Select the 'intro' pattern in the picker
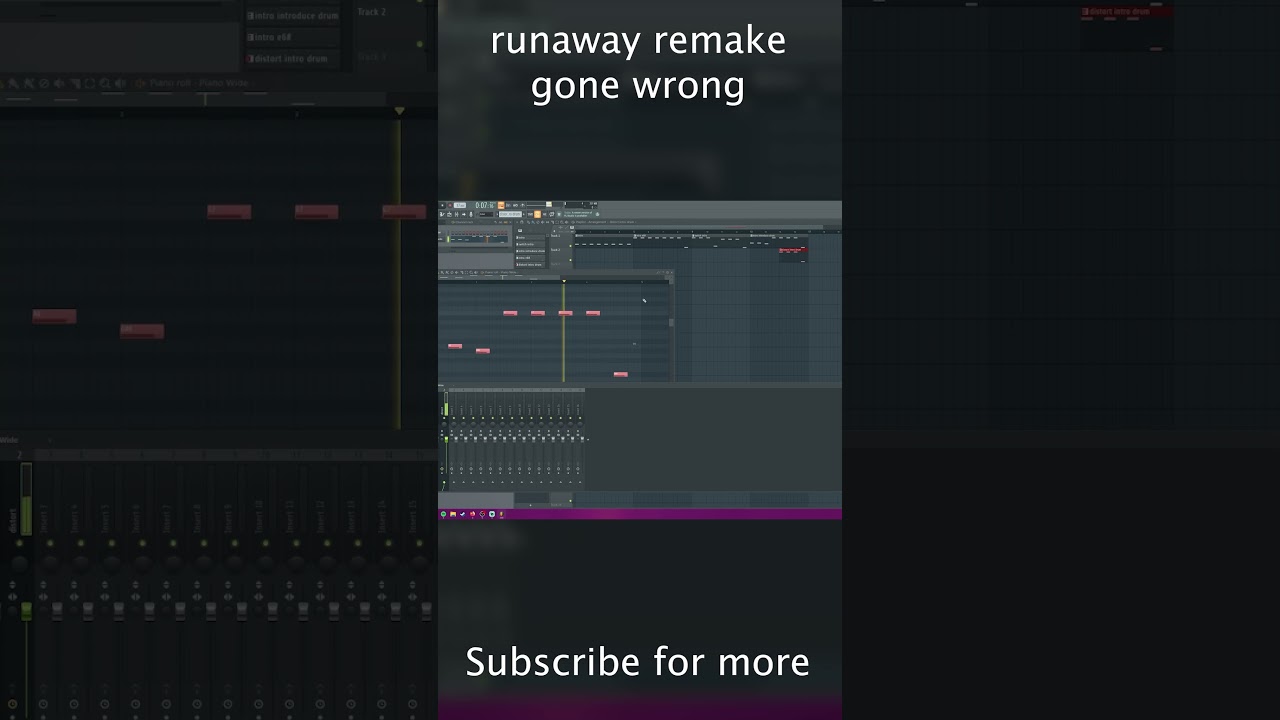 (x=530, y=238)
